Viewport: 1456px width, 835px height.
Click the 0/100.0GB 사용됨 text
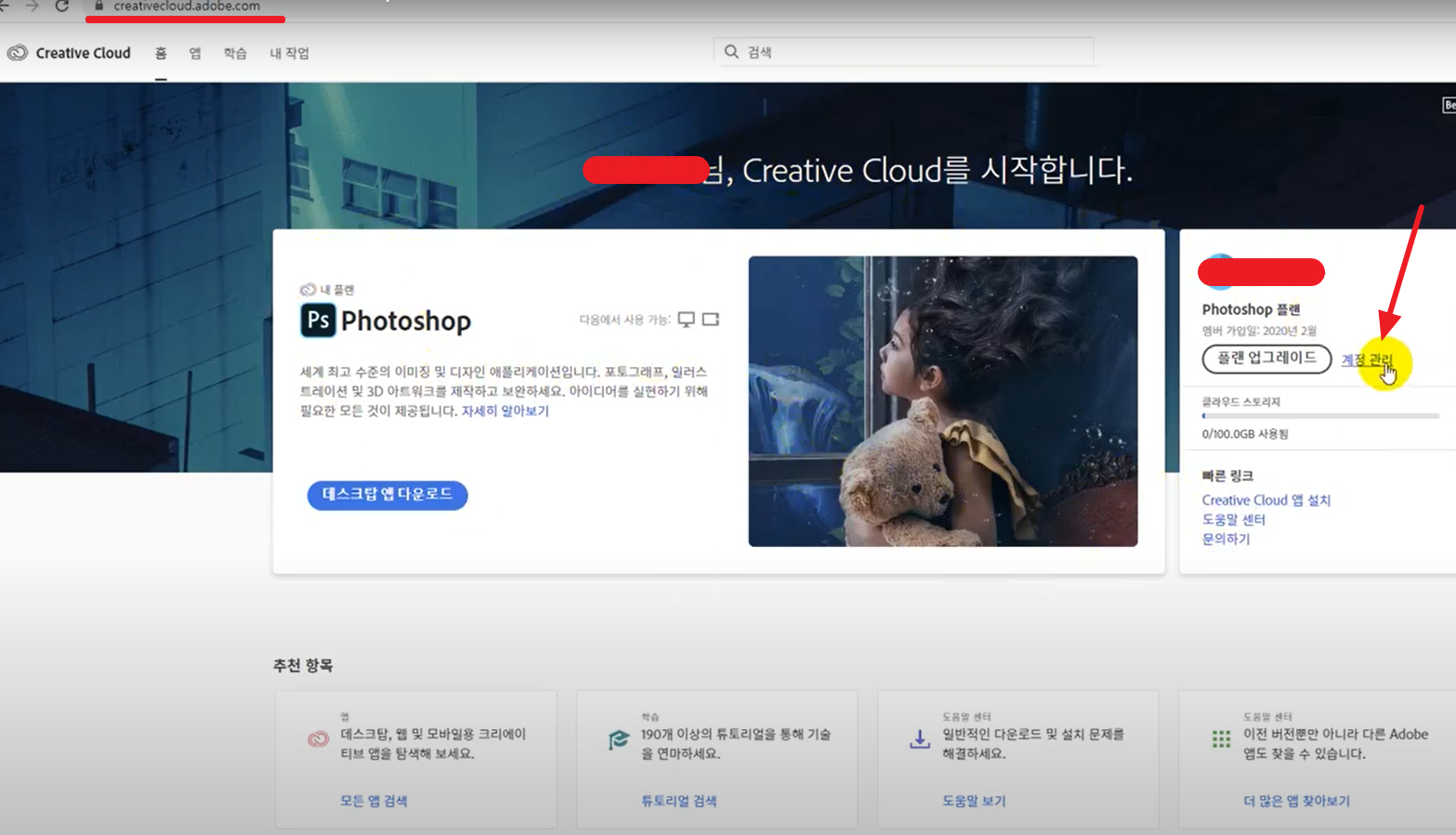(1245, 434)
